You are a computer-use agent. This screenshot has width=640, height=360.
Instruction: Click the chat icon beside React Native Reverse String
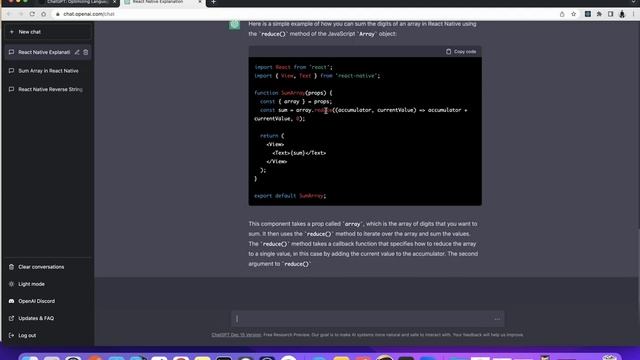[x=11, y=89]
